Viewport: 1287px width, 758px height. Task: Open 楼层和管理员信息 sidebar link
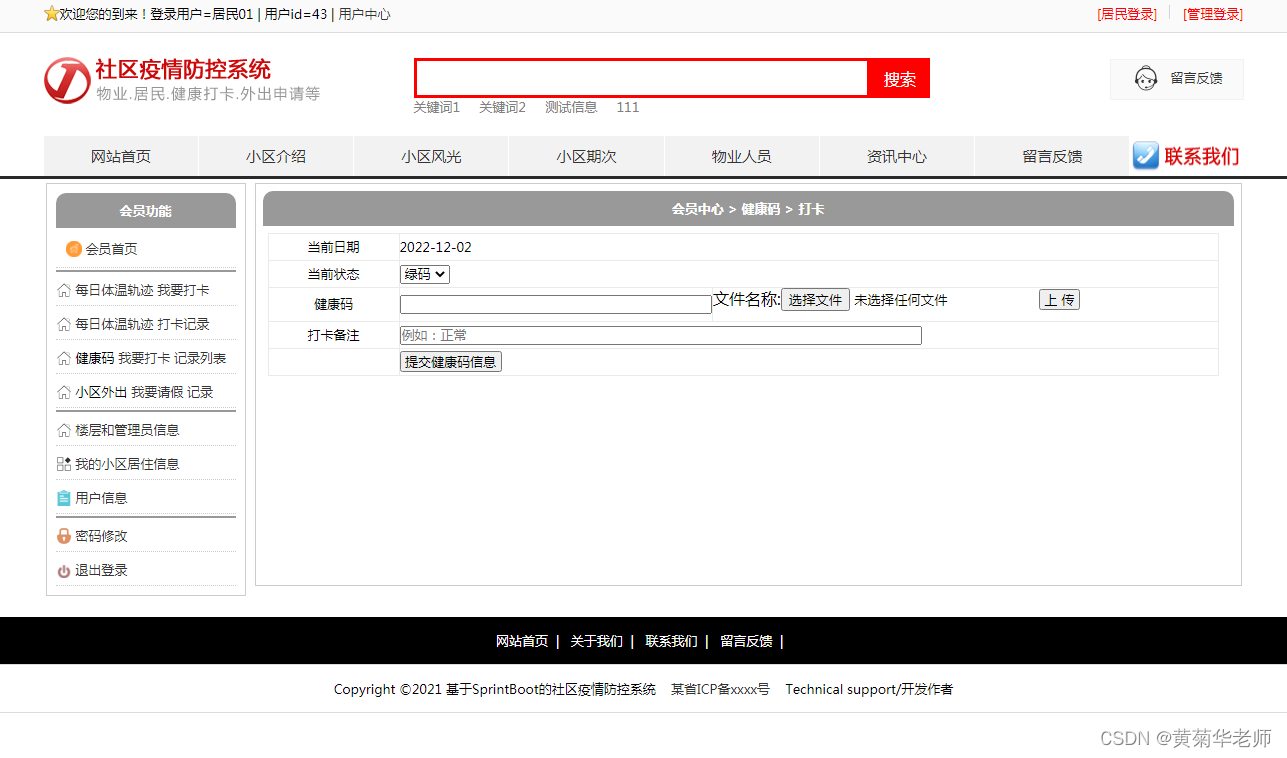pos(127,431)
